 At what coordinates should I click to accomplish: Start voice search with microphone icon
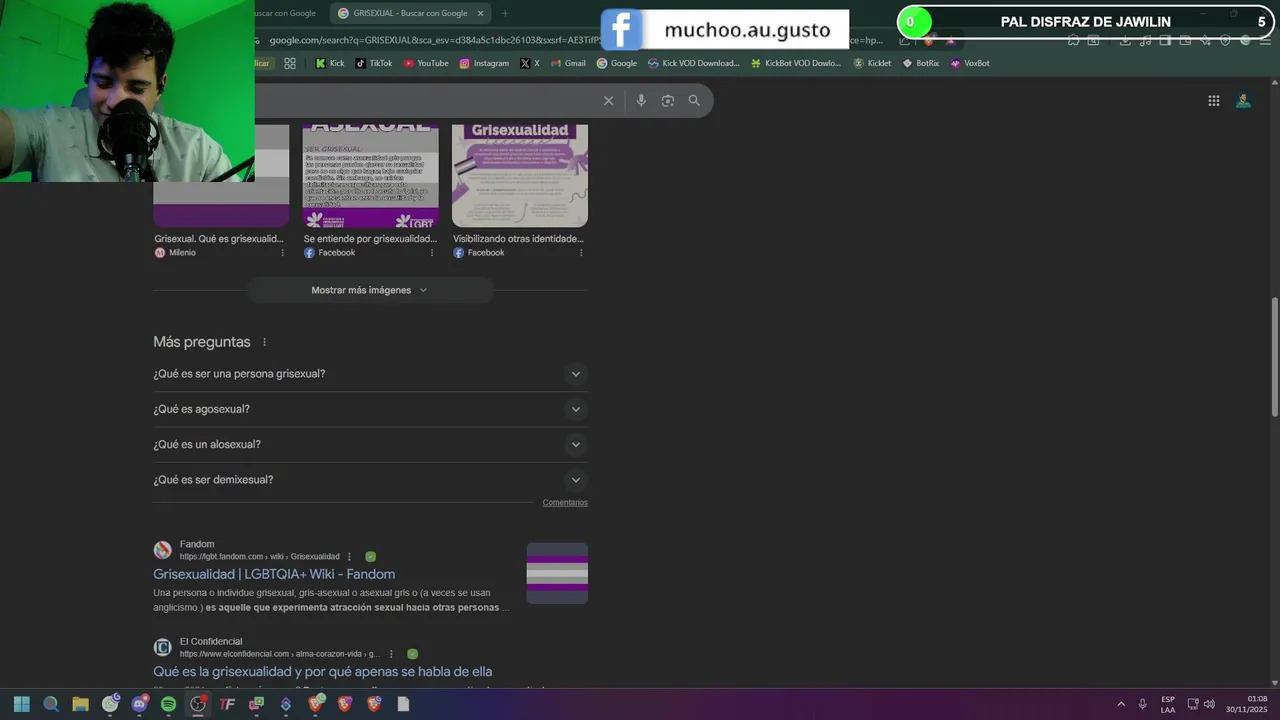(x=641, y=101)
